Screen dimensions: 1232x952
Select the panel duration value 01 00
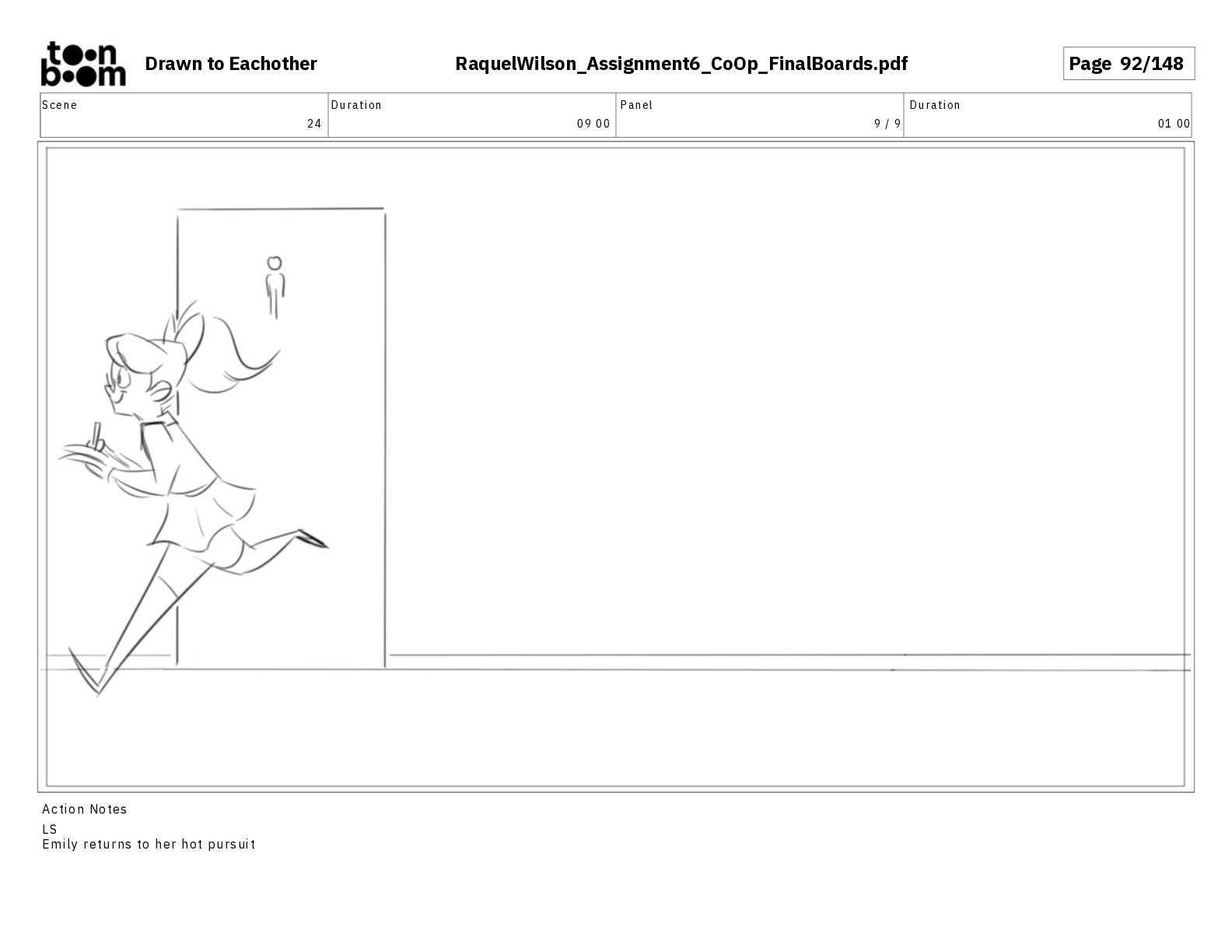coord(1174,124)
